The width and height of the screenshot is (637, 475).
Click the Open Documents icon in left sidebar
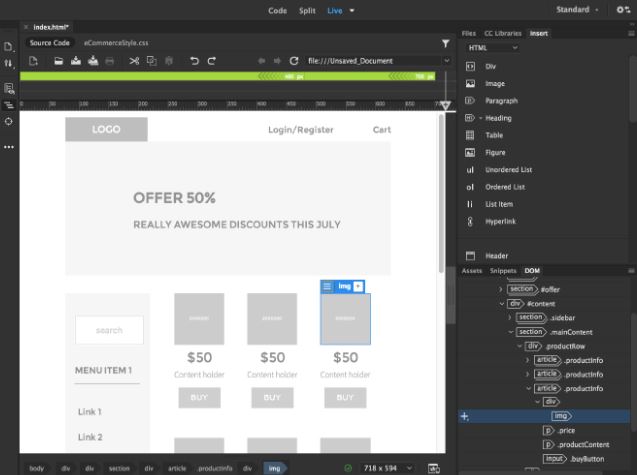tap(9, 47)
